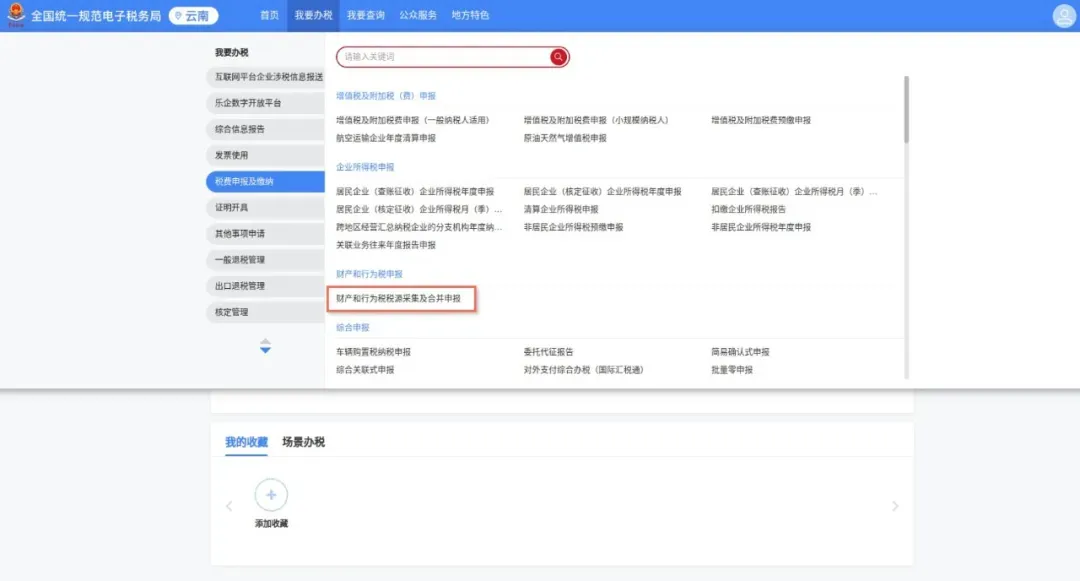Select 出口退税管理 in sidebar
The width and height of the screenshot is (1080, 581).
(x=265, y=286)
